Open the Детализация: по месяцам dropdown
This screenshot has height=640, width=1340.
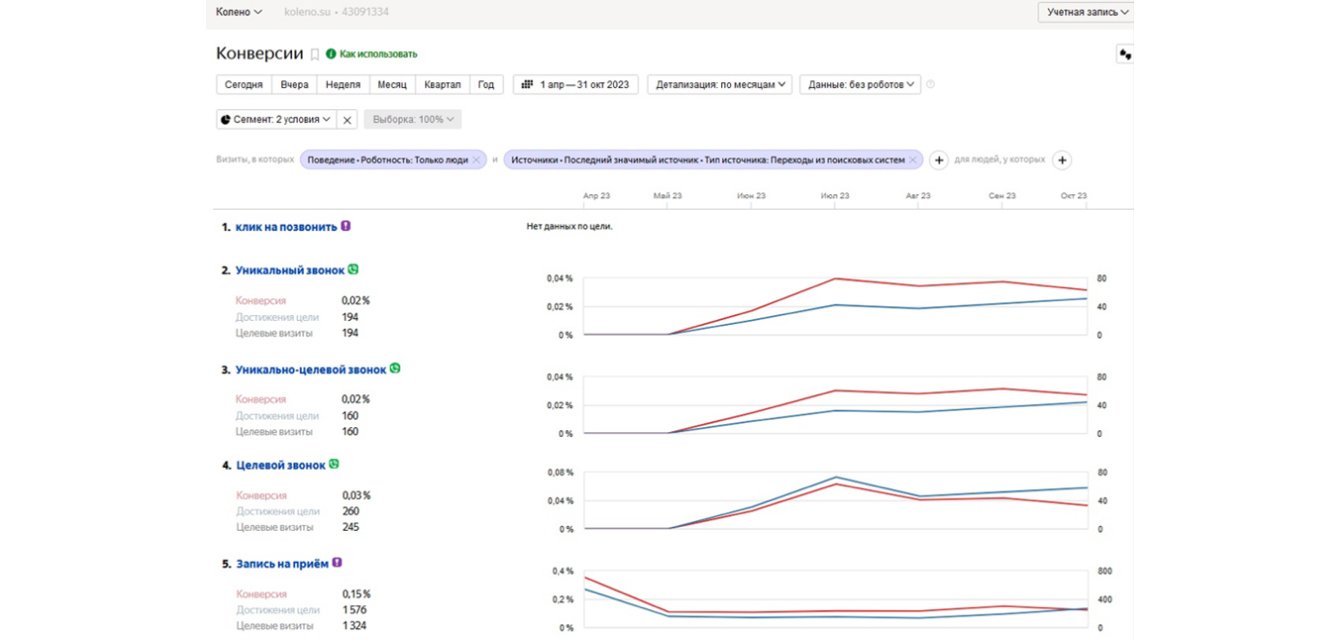click(719, 85)
